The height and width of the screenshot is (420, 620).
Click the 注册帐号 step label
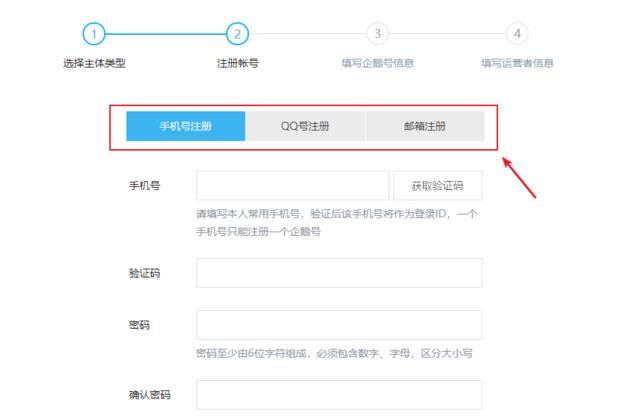[x=238, y=63]
